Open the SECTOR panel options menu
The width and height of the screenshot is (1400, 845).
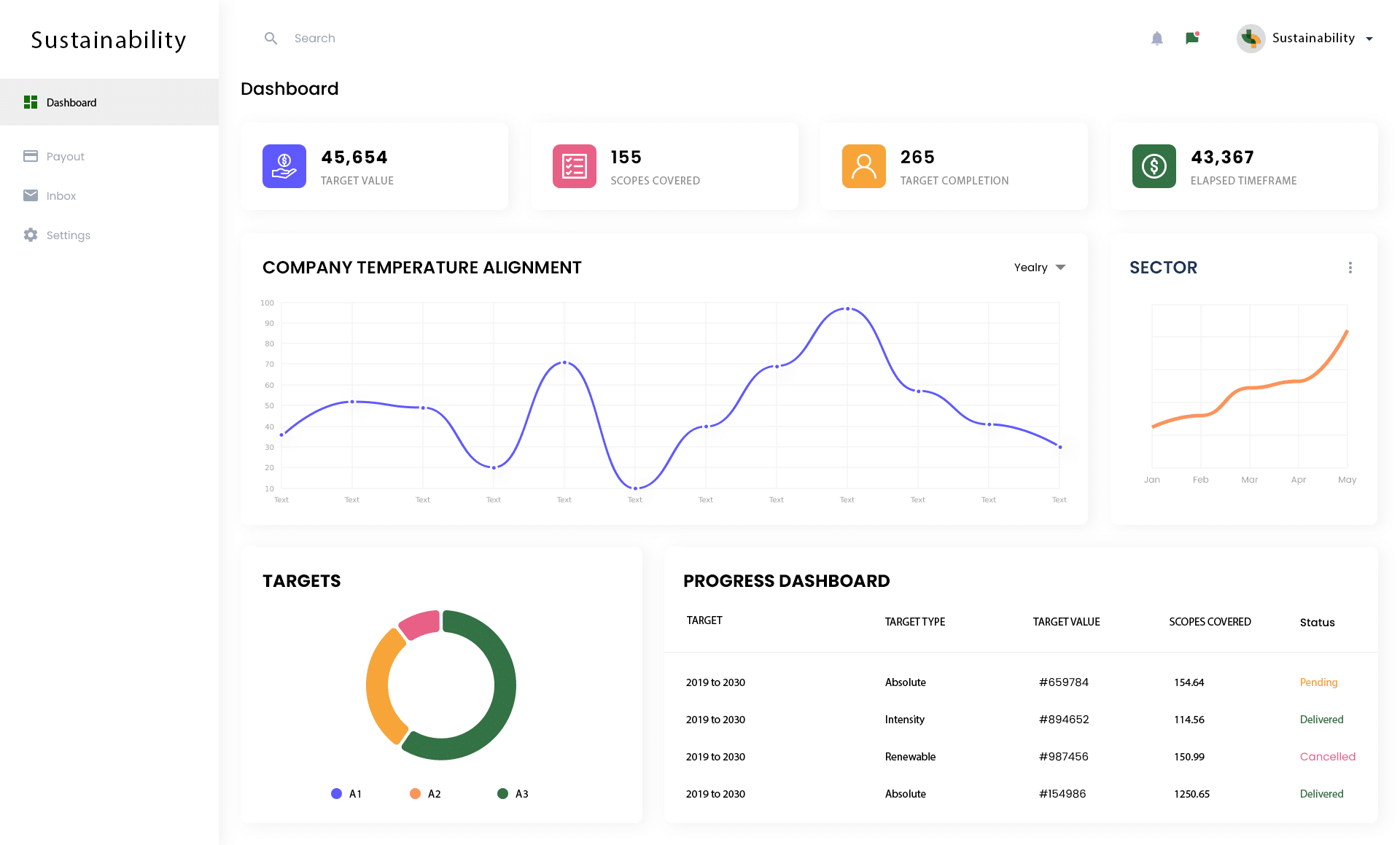pyautogui.click(x=1350, y=268)
